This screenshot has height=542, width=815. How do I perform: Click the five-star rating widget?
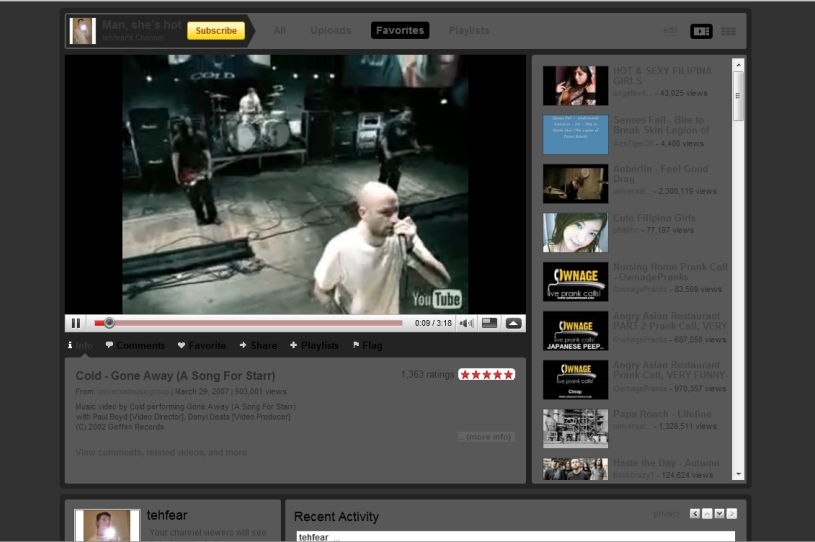pos(487,375)
